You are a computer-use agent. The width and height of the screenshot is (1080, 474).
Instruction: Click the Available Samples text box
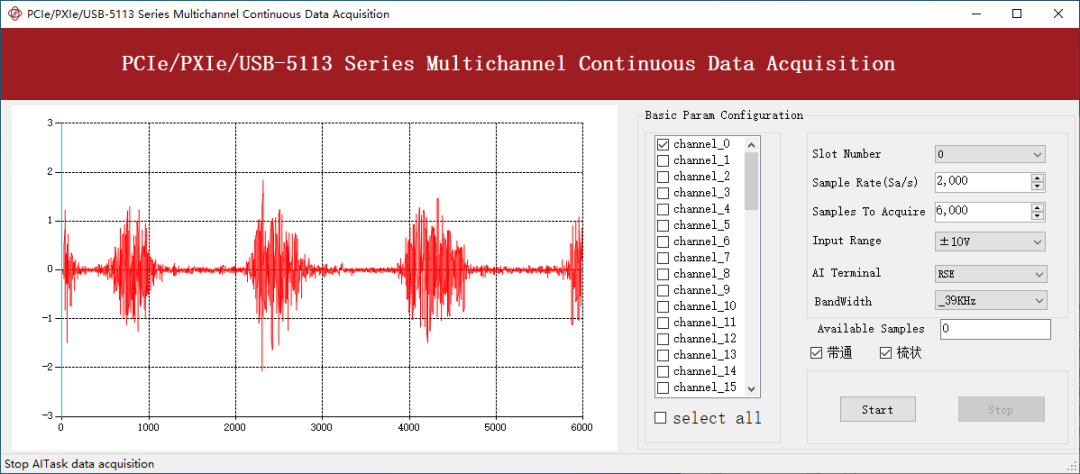click(x=995, y=329)
